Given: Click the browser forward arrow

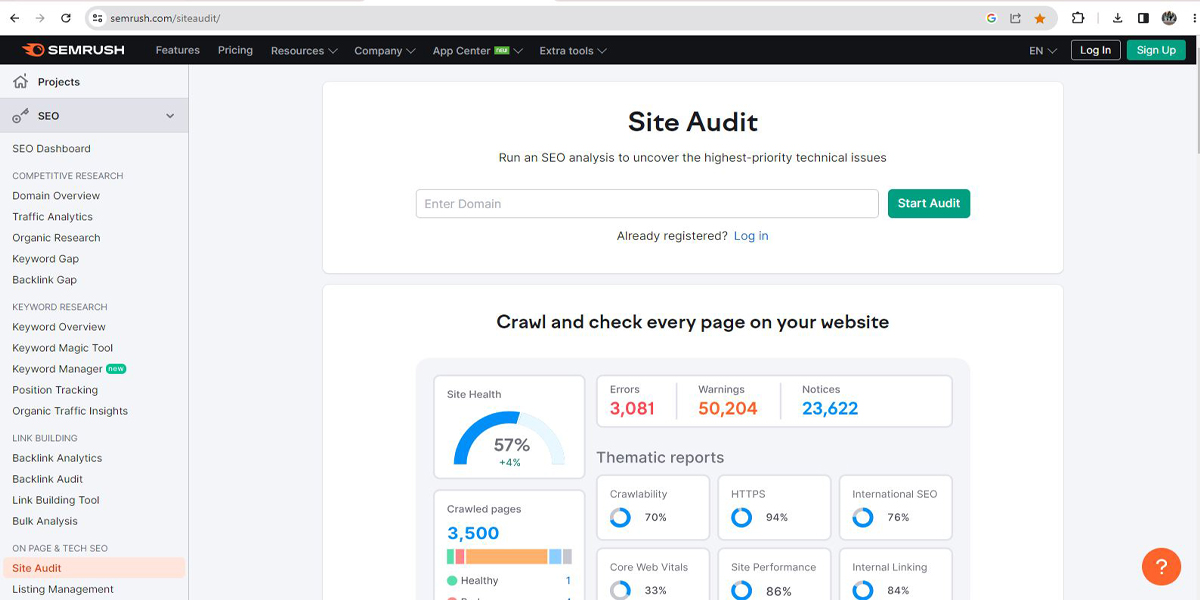Looking at the screenshot, I should click(x=40, y=18).
